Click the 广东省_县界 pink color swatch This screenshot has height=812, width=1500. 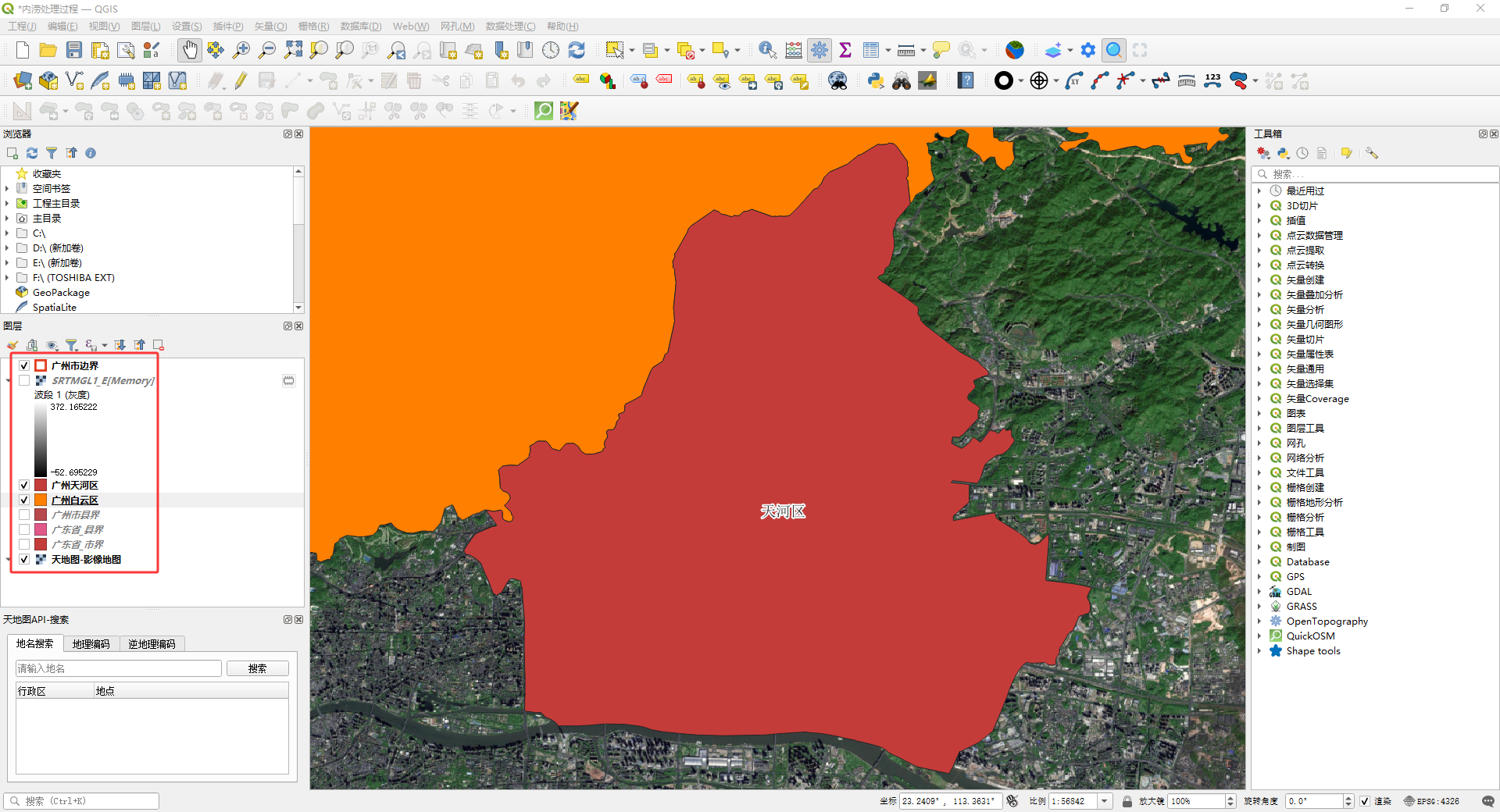coord(41,529)
